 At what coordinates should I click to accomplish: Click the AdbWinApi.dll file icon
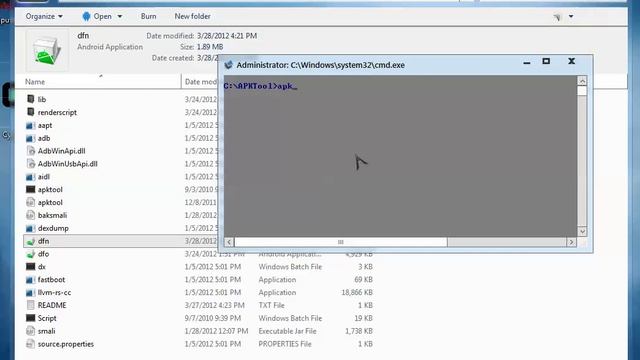tap(31, 151)
